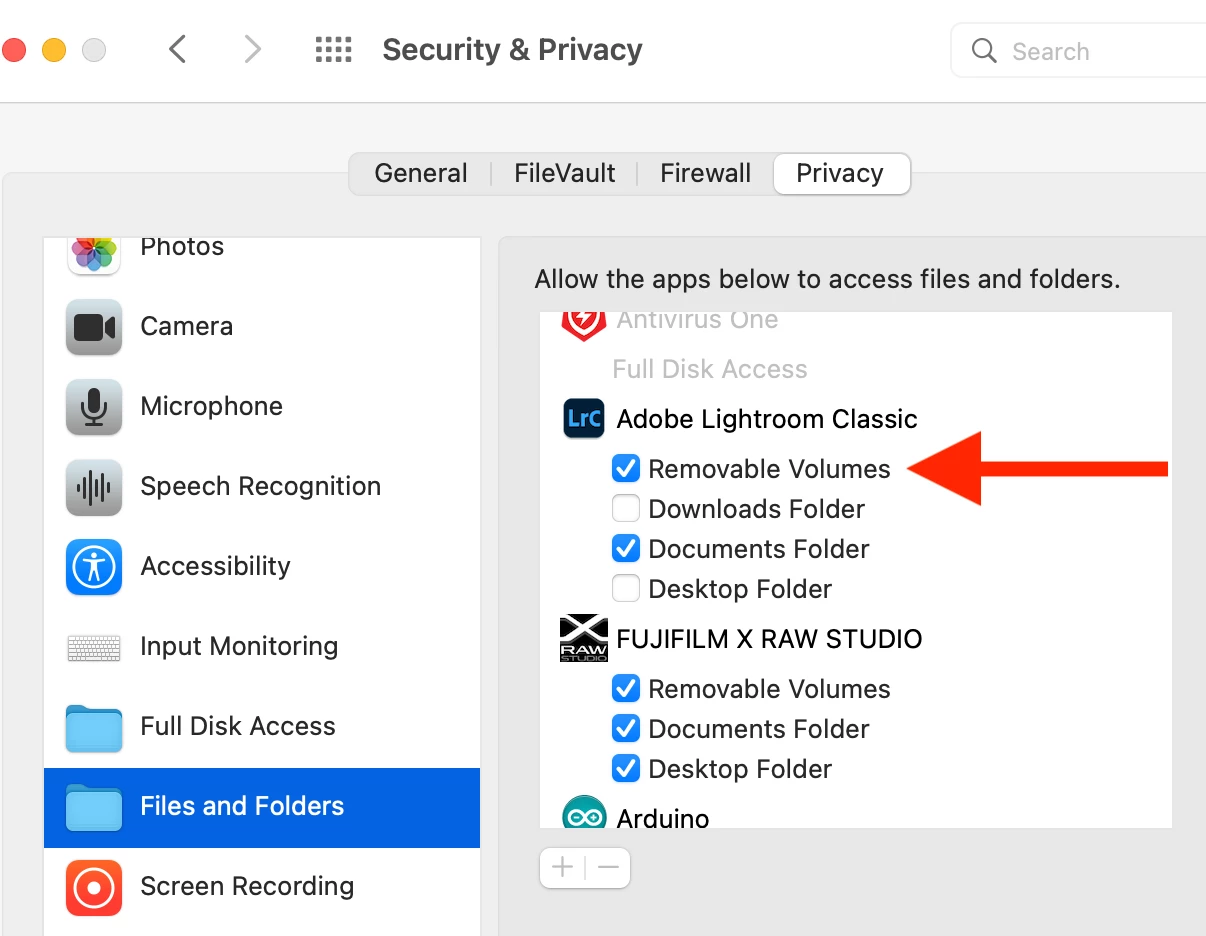This screenshot has width=1206, height=936.
Task: Click the Arduino app icon
Action: click(x=584, y=812)
